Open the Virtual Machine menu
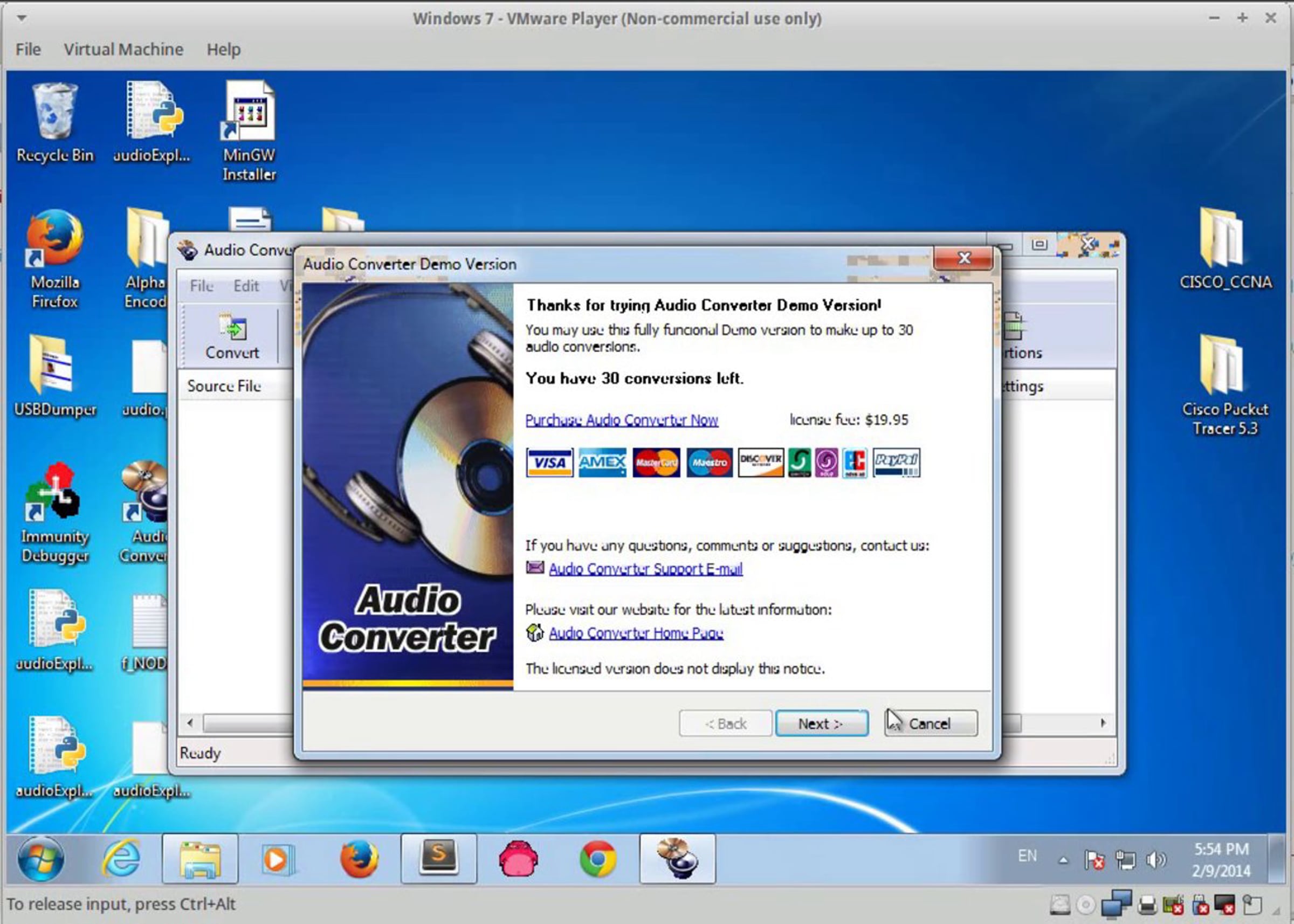This screenshot has width=1294, height=924. point(123,50)
